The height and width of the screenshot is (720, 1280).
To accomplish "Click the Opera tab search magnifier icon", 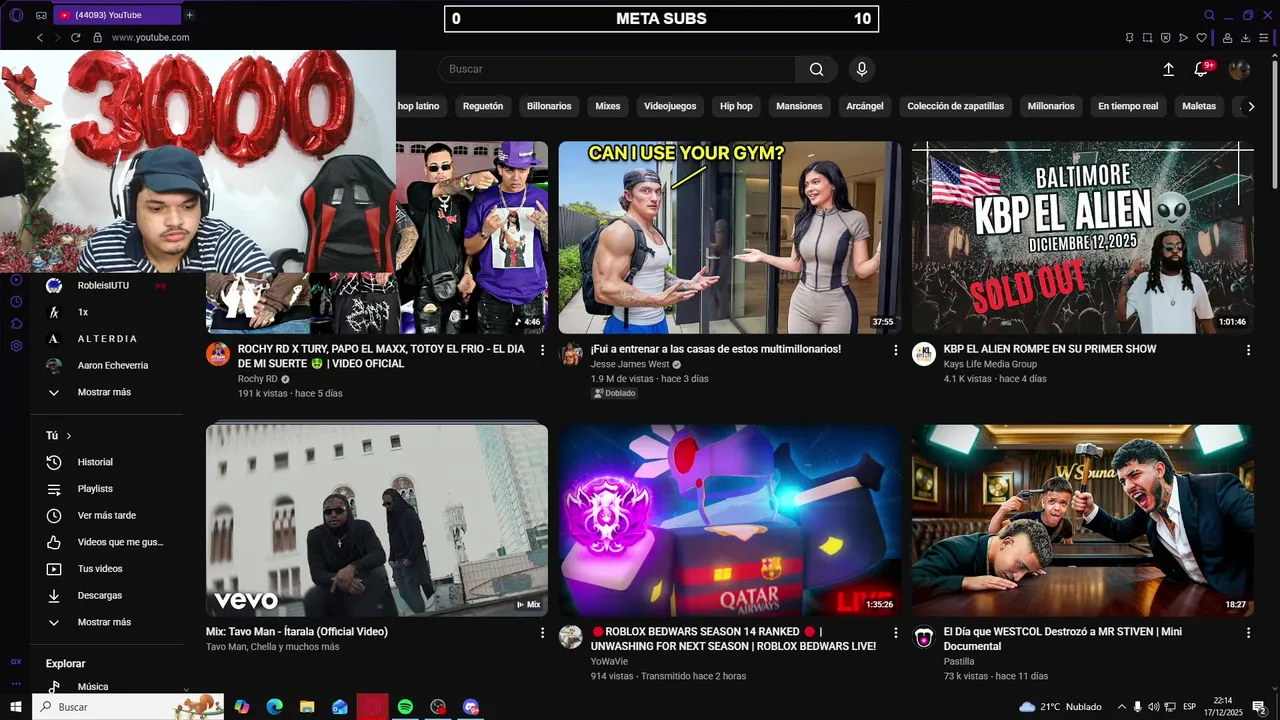I will (1209, 15).
